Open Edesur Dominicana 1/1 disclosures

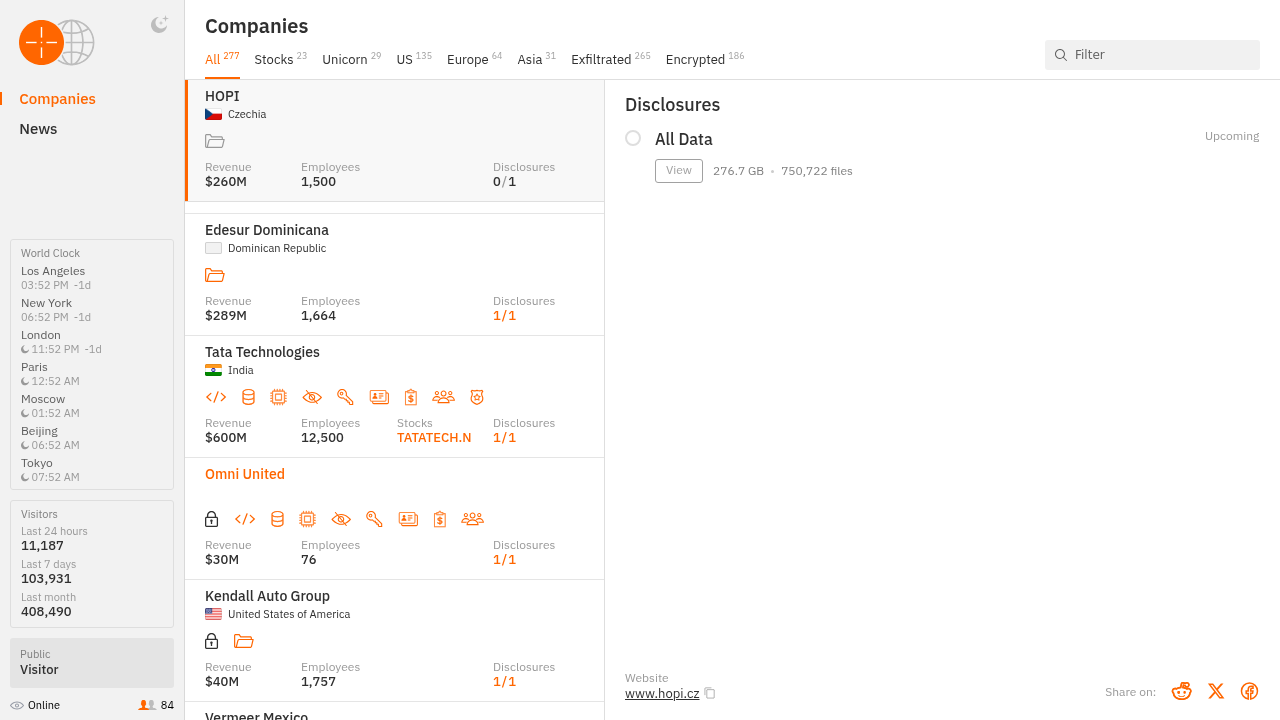pos(505,315)
